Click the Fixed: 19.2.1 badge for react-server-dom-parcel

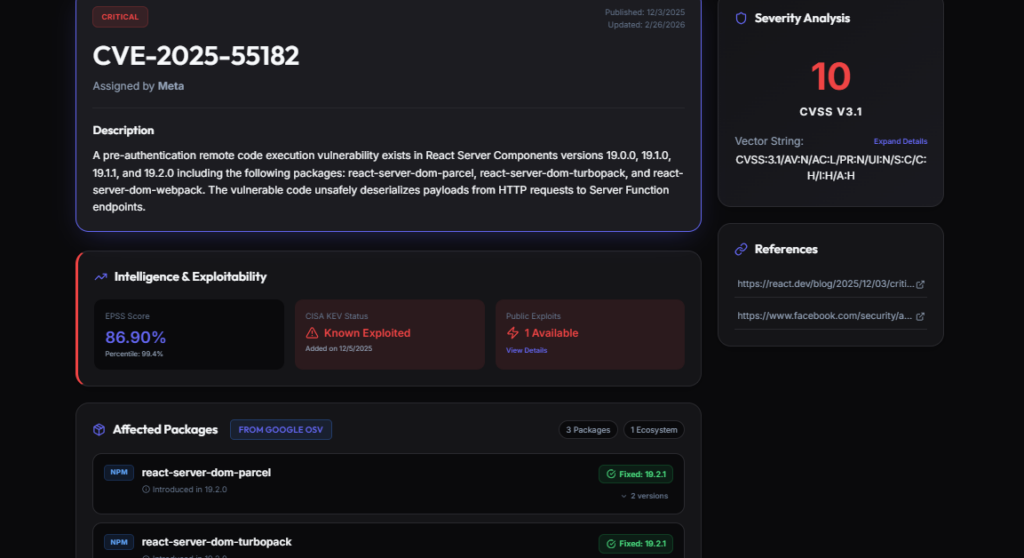(635, 474)
